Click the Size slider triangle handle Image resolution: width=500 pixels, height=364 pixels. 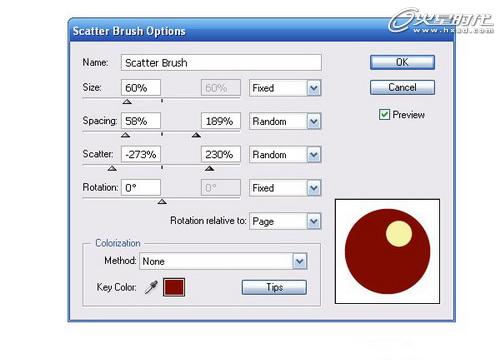click(x=127, y=102)
